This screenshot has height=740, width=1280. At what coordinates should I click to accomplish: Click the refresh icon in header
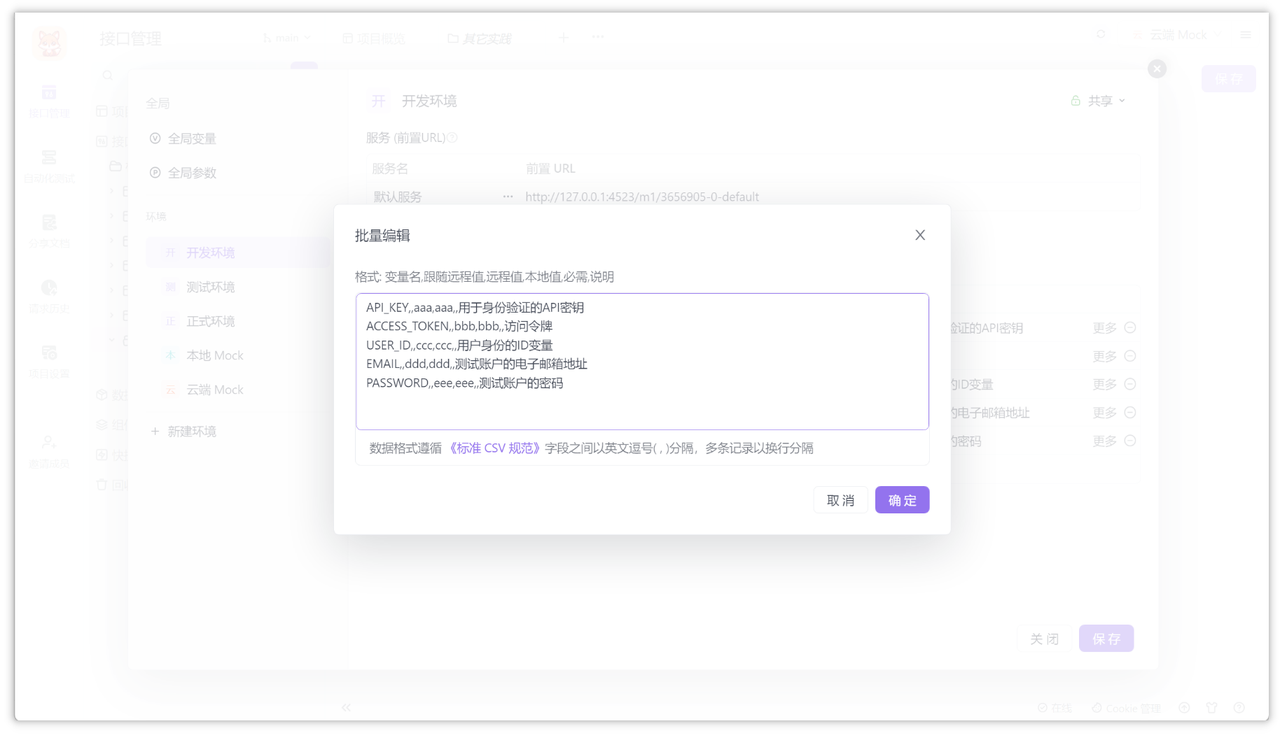[x=1101, y=35]
